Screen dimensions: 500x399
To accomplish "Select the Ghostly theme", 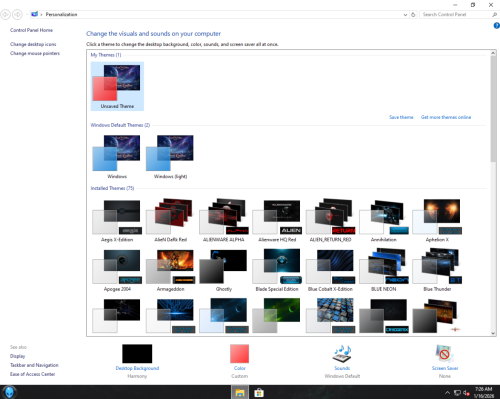I will [x=224, y=270].
